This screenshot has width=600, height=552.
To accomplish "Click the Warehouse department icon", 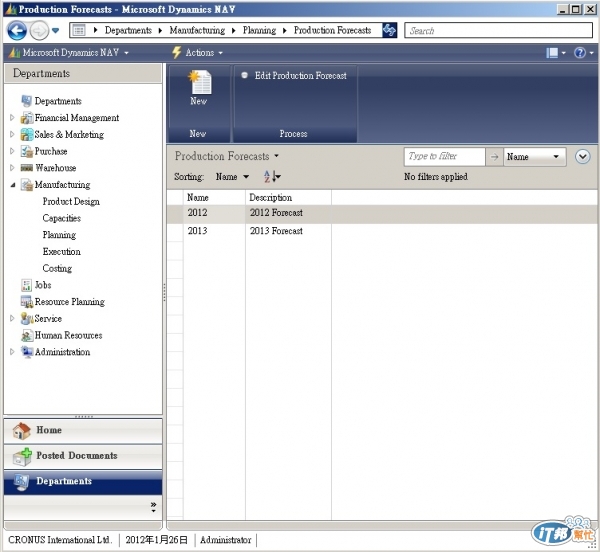I will [x=27, y=168].
